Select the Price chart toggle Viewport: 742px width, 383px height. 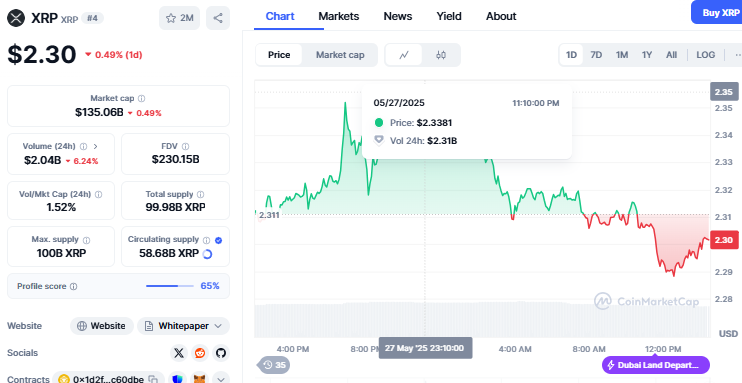pos(279,55)
